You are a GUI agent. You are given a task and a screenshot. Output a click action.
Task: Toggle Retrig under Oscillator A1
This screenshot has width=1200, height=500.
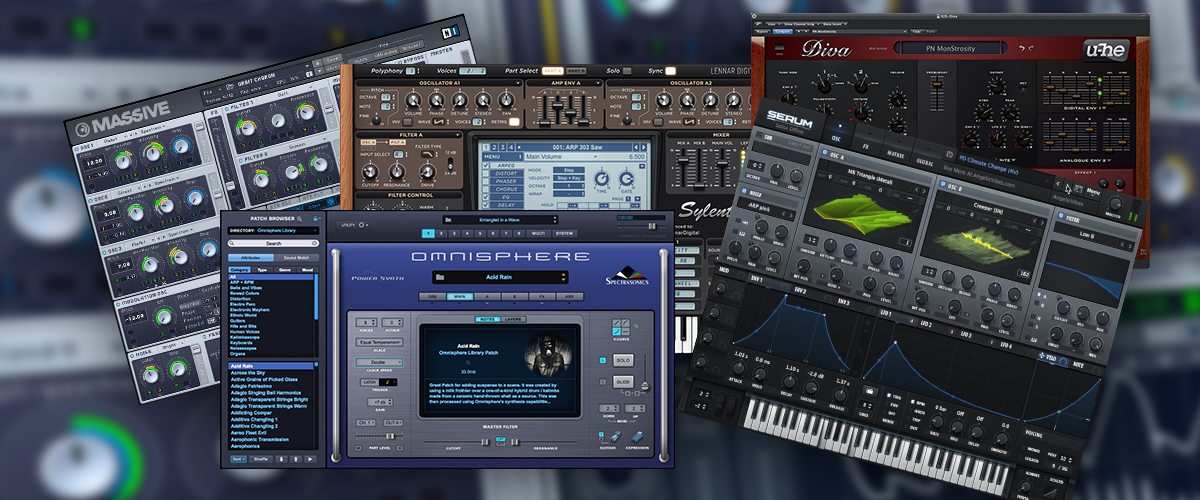click(x=514, y=122)
